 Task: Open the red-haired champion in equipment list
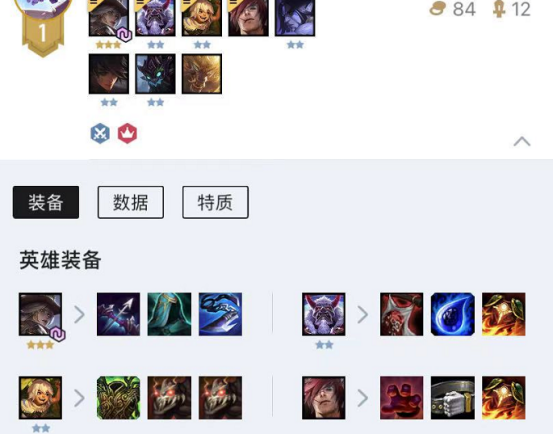[324, 398]
